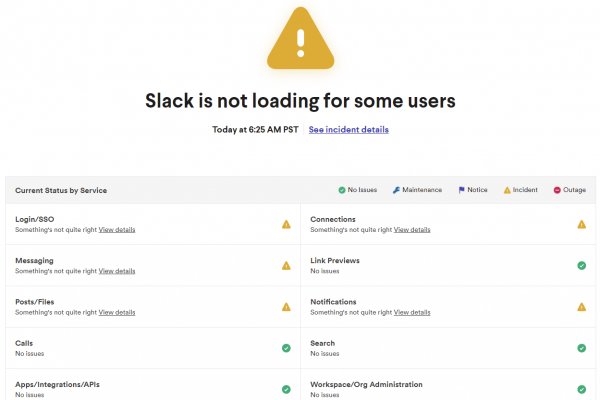View details for Login/SSO
This screenshot has height=400, width=600.
tap(117, 230)
